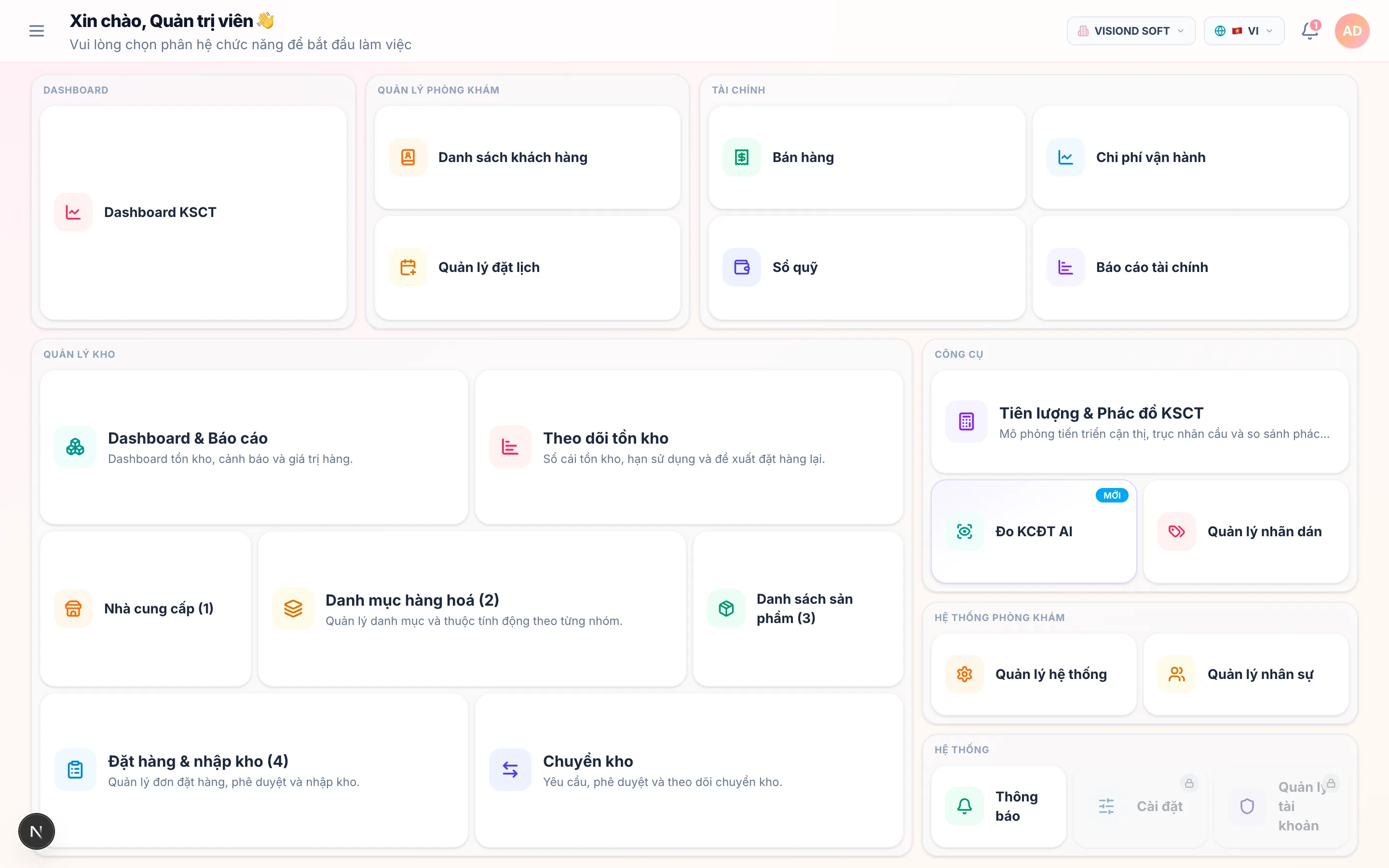Open Quản lý nhân sự
This screenshot has width=1389, height=868.
pos(1246,674)
